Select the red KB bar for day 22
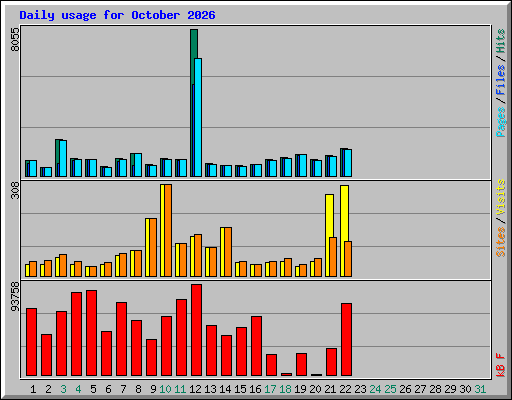Image resolution: width=512 pixels, height=400 pixels. 346,339
